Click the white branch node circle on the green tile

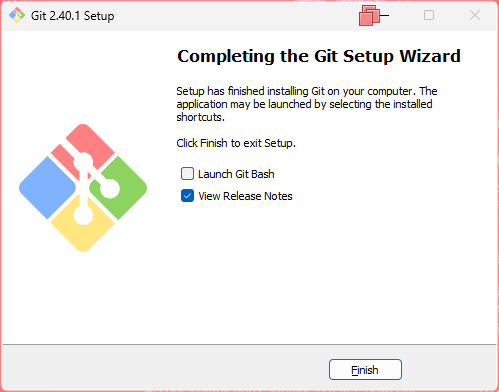click(110, 188)
